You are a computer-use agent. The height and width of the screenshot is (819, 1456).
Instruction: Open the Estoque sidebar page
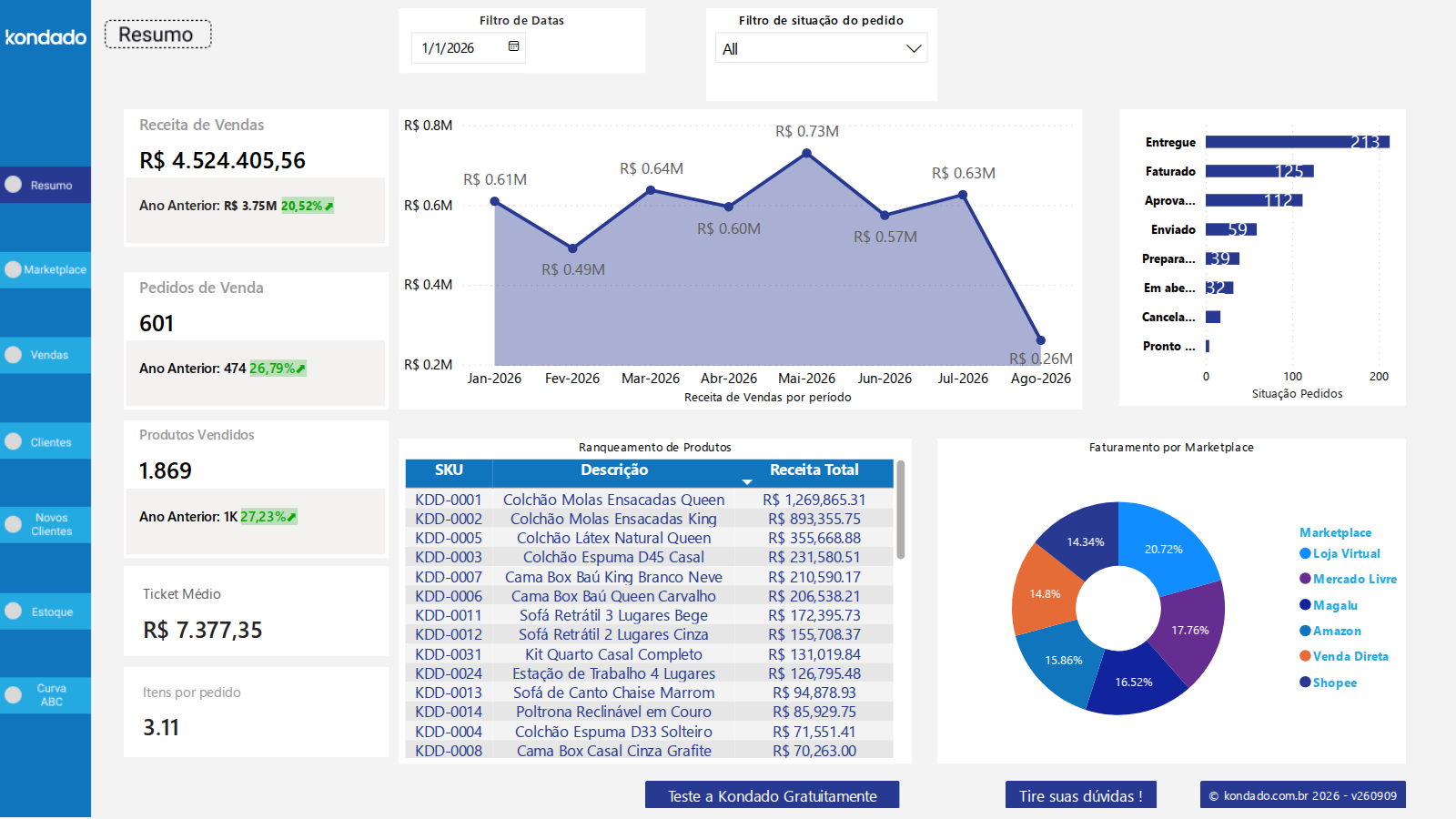tap(45, 612)
